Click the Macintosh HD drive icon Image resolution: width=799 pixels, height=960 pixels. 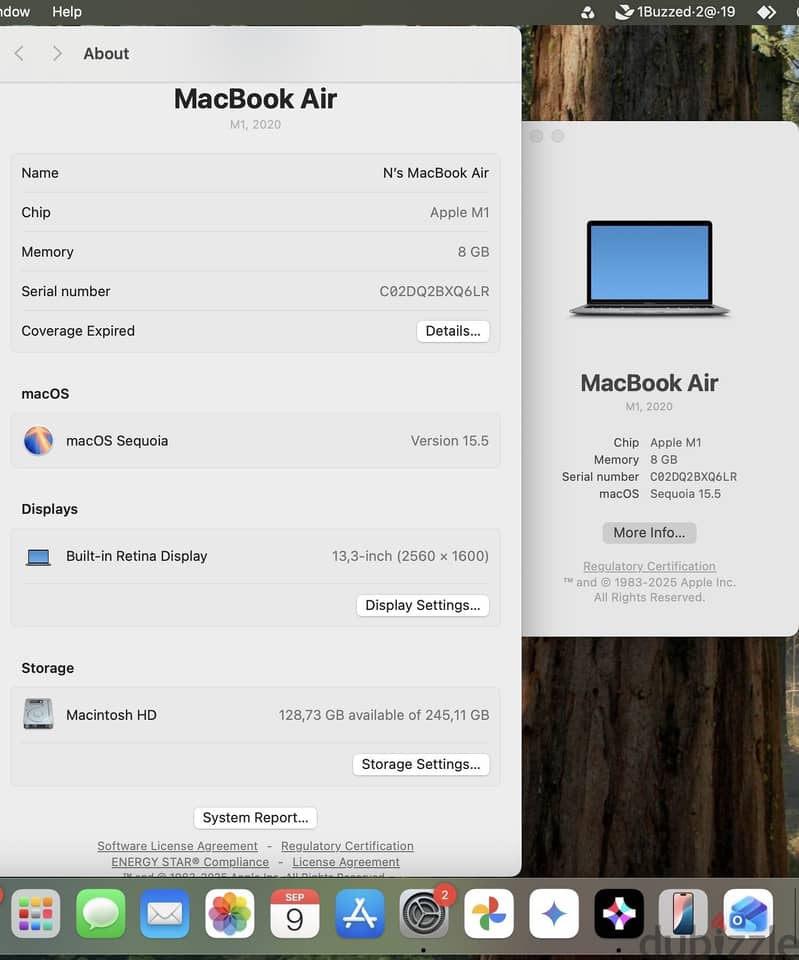pos(38,714)
